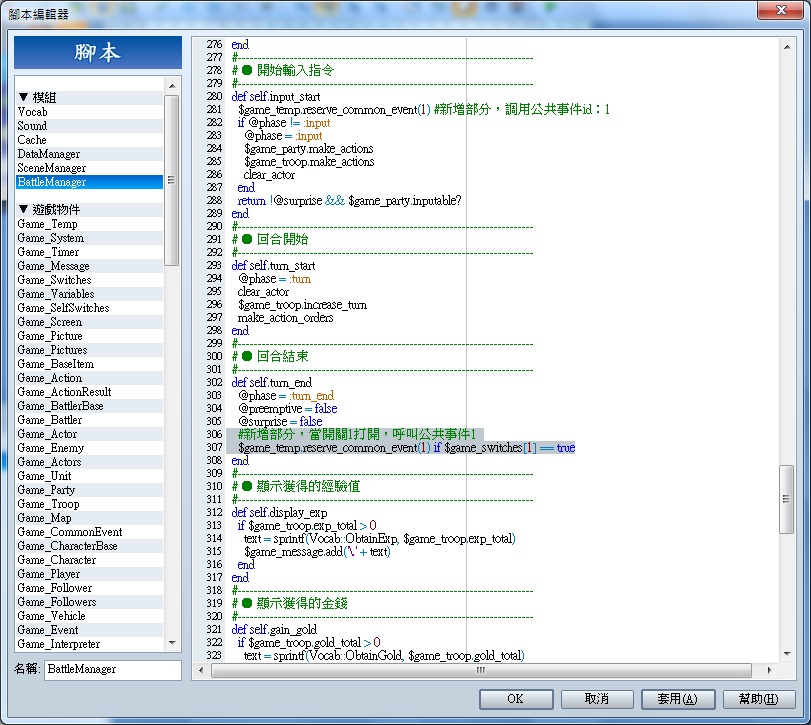Click the code editor vertical scrollbar thumb
This screenshot has height=725, width=811.
(x=786, y=499)
